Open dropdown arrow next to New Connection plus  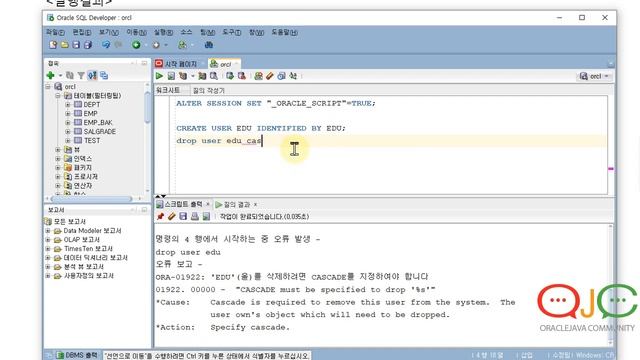[x=60, y=76]
